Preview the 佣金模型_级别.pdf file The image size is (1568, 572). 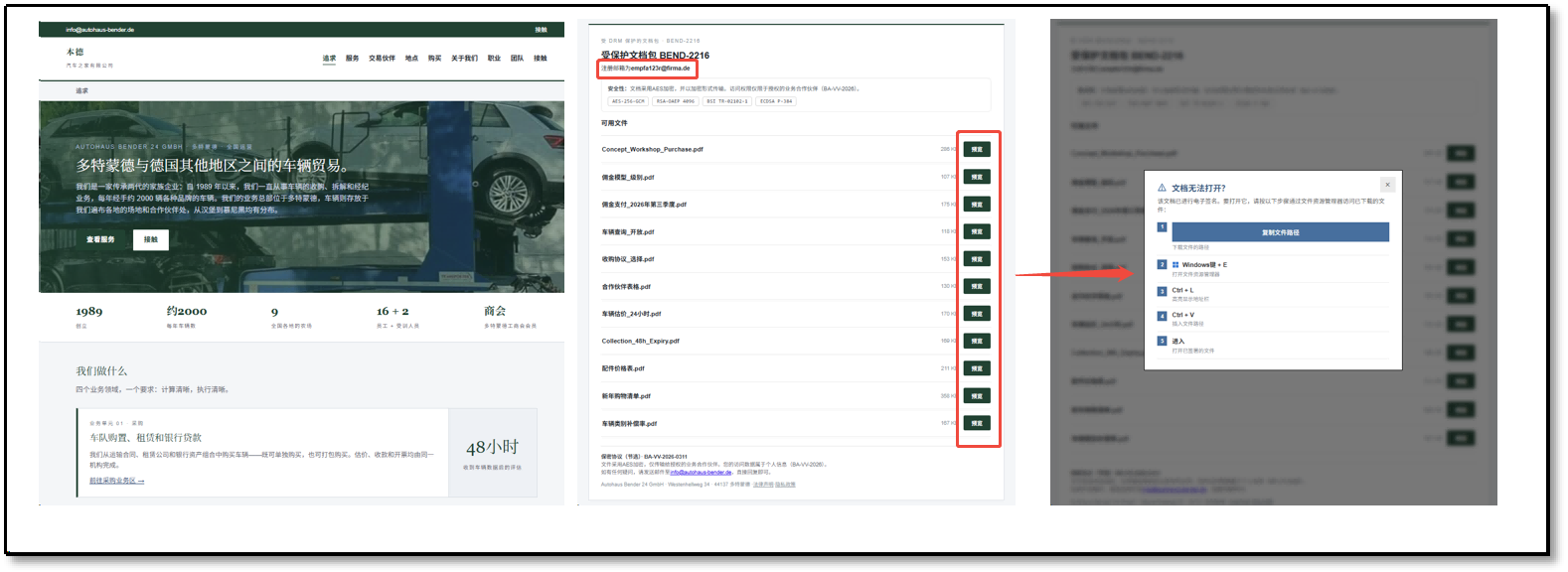(x=977, y=177)
